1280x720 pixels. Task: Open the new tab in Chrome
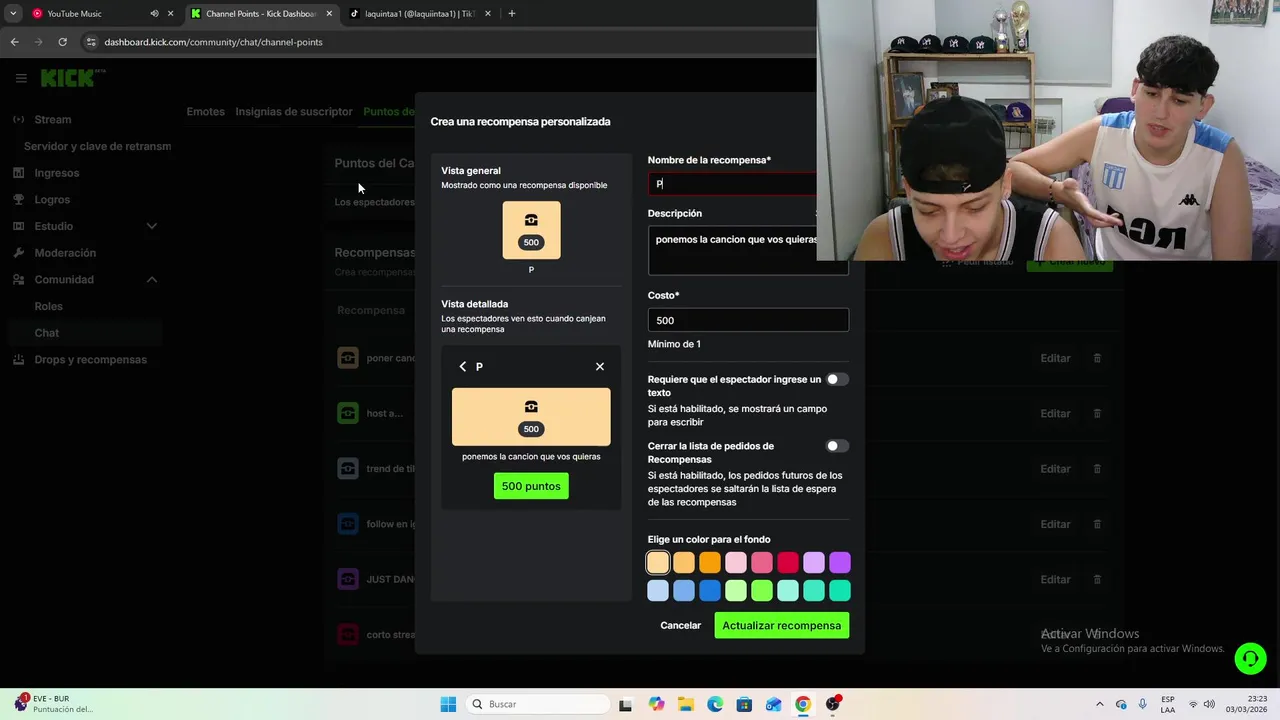511,14
